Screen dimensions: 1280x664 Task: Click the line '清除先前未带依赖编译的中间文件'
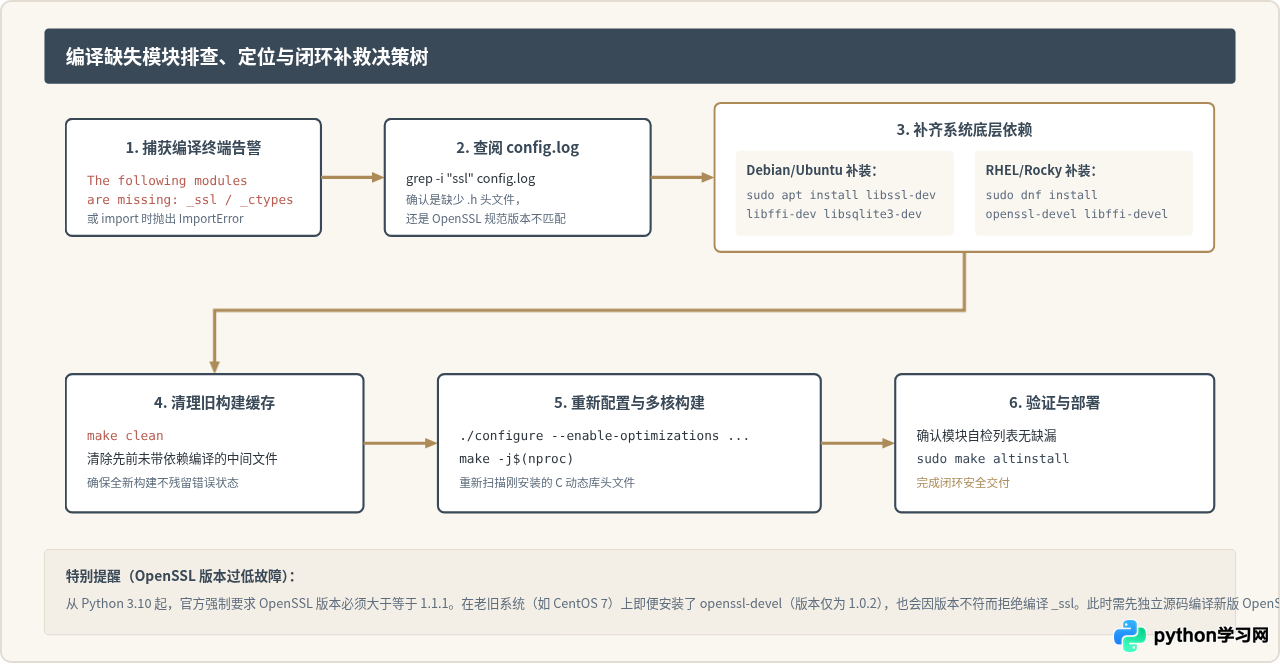182,459
